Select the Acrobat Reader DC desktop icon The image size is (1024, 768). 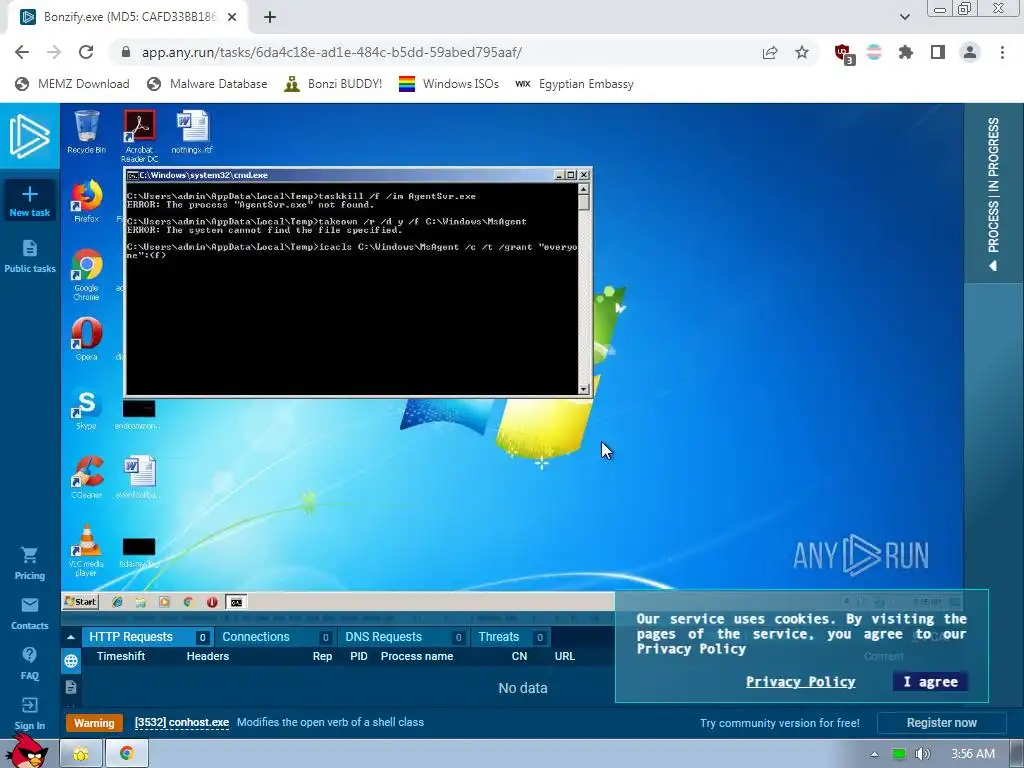point(139,136)
